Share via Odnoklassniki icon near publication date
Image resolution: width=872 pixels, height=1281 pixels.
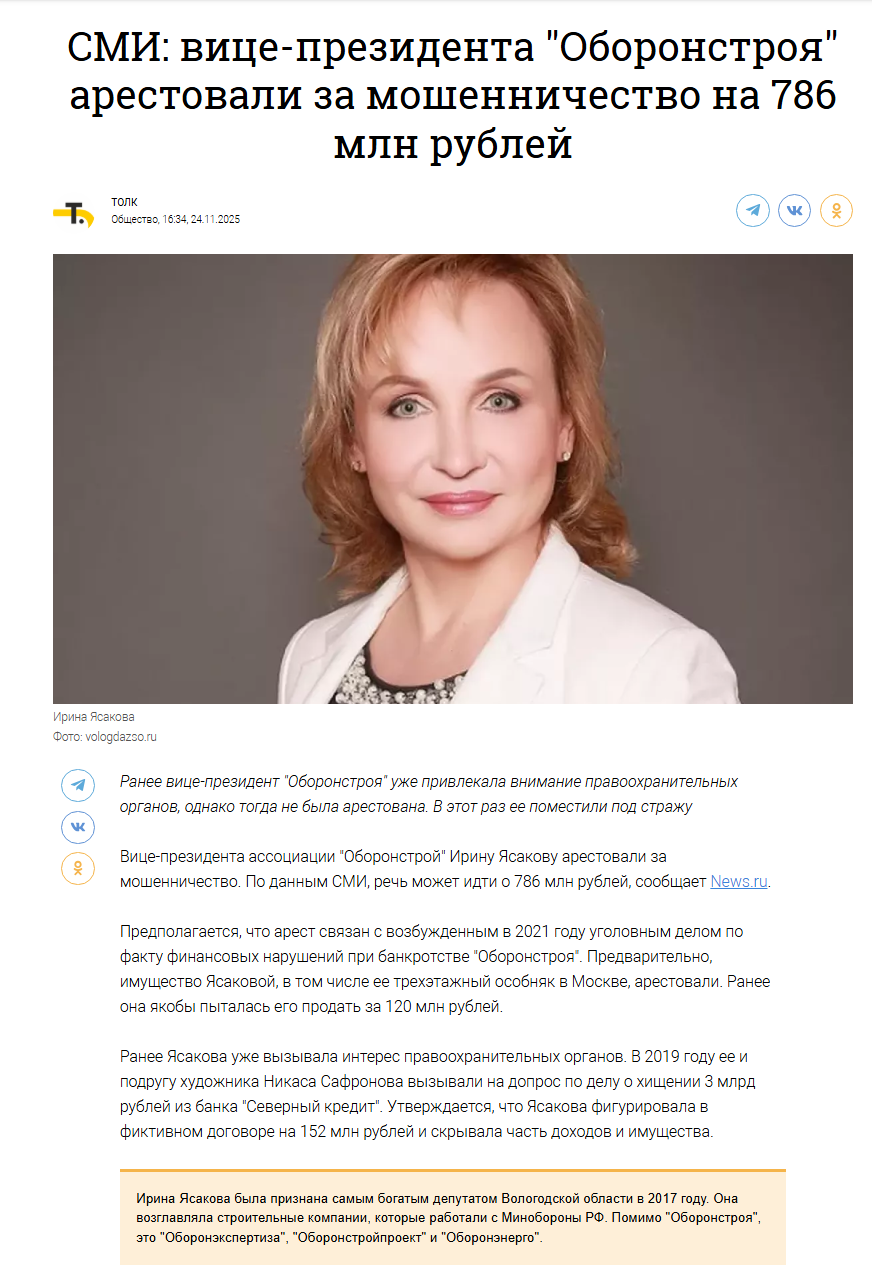(837, 210)
